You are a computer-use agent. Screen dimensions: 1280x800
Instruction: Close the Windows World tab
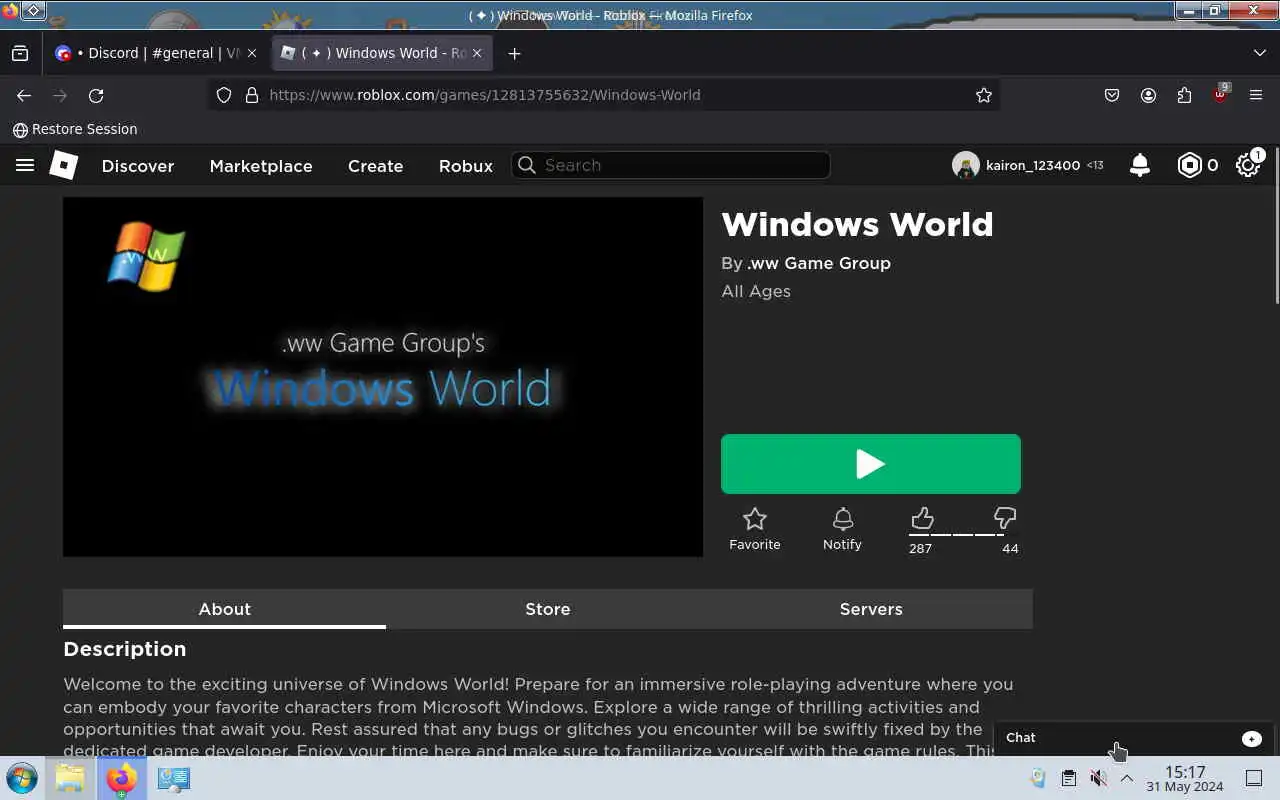(x=477, y=53)
